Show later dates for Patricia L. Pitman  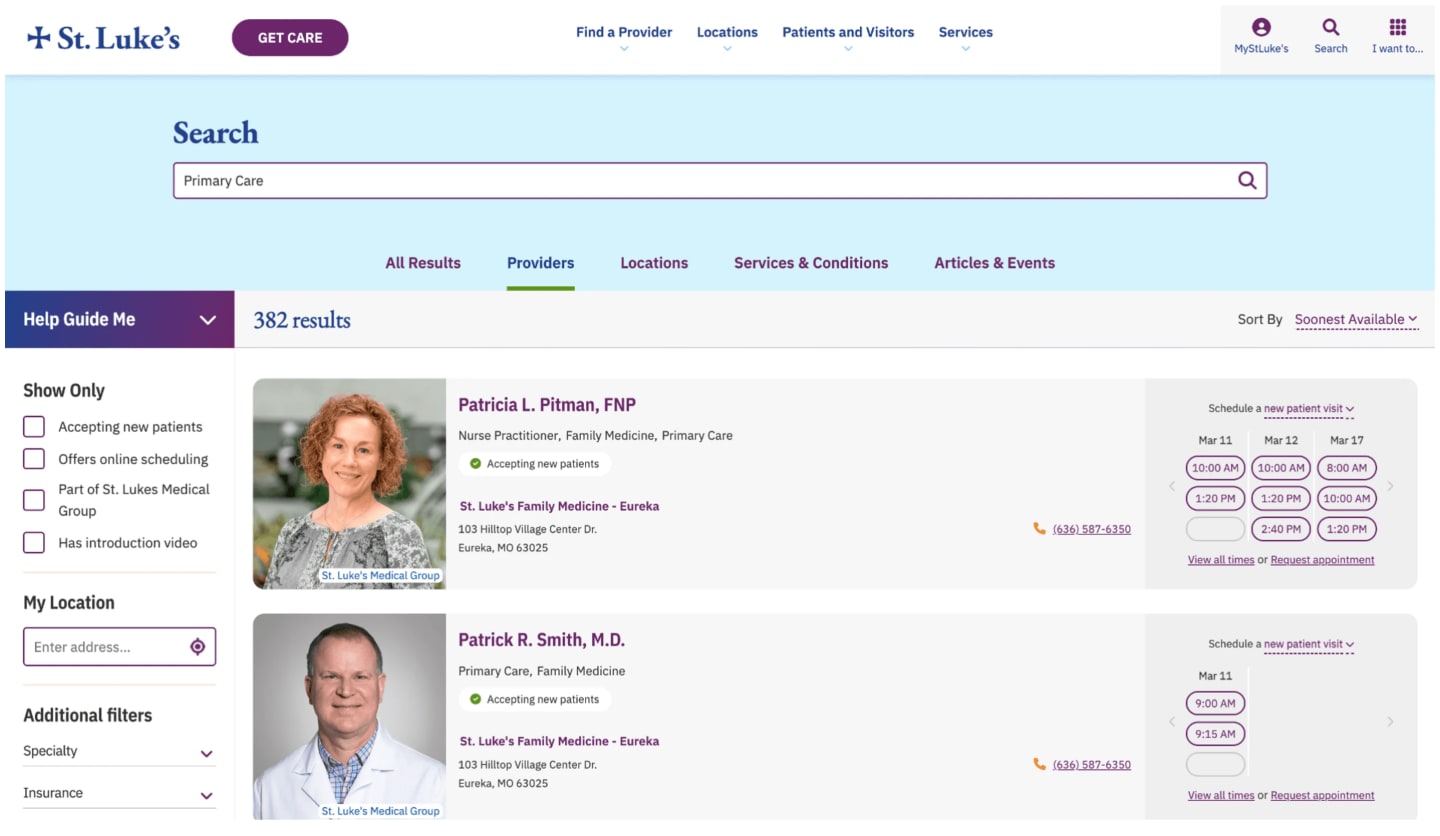tap(1390, 487)
